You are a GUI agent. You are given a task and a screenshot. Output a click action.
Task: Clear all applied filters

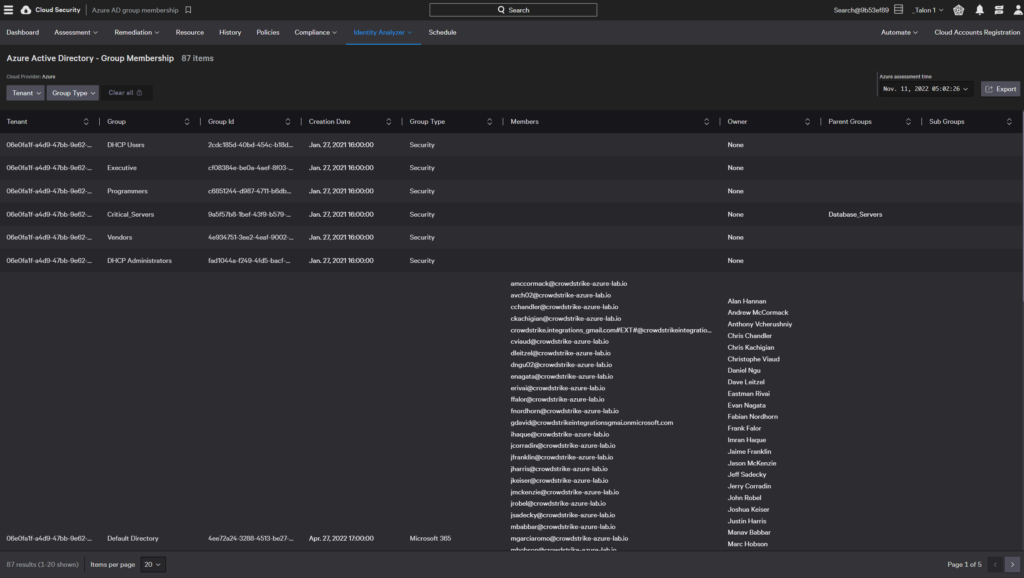tap(125, 93)
